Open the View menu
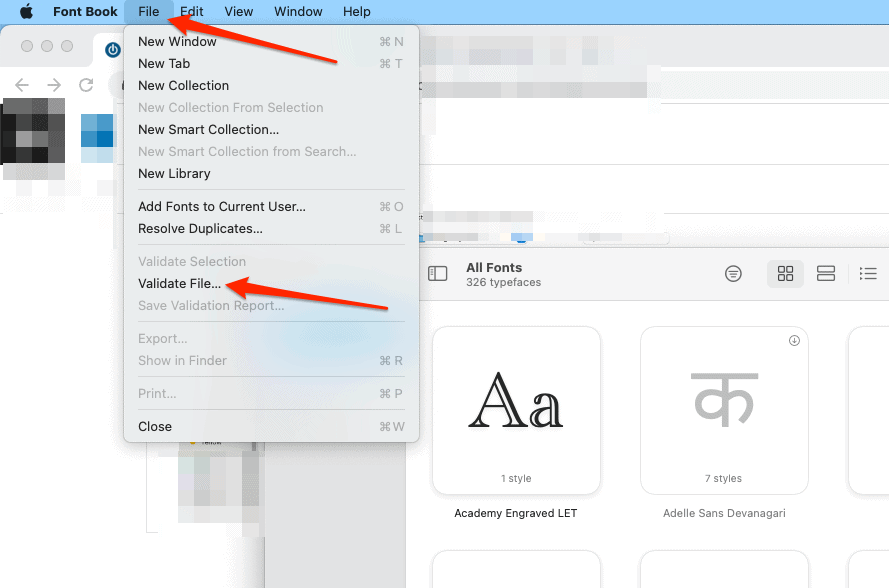The width and height of the screenshot is (889, 588). [238, 12]
